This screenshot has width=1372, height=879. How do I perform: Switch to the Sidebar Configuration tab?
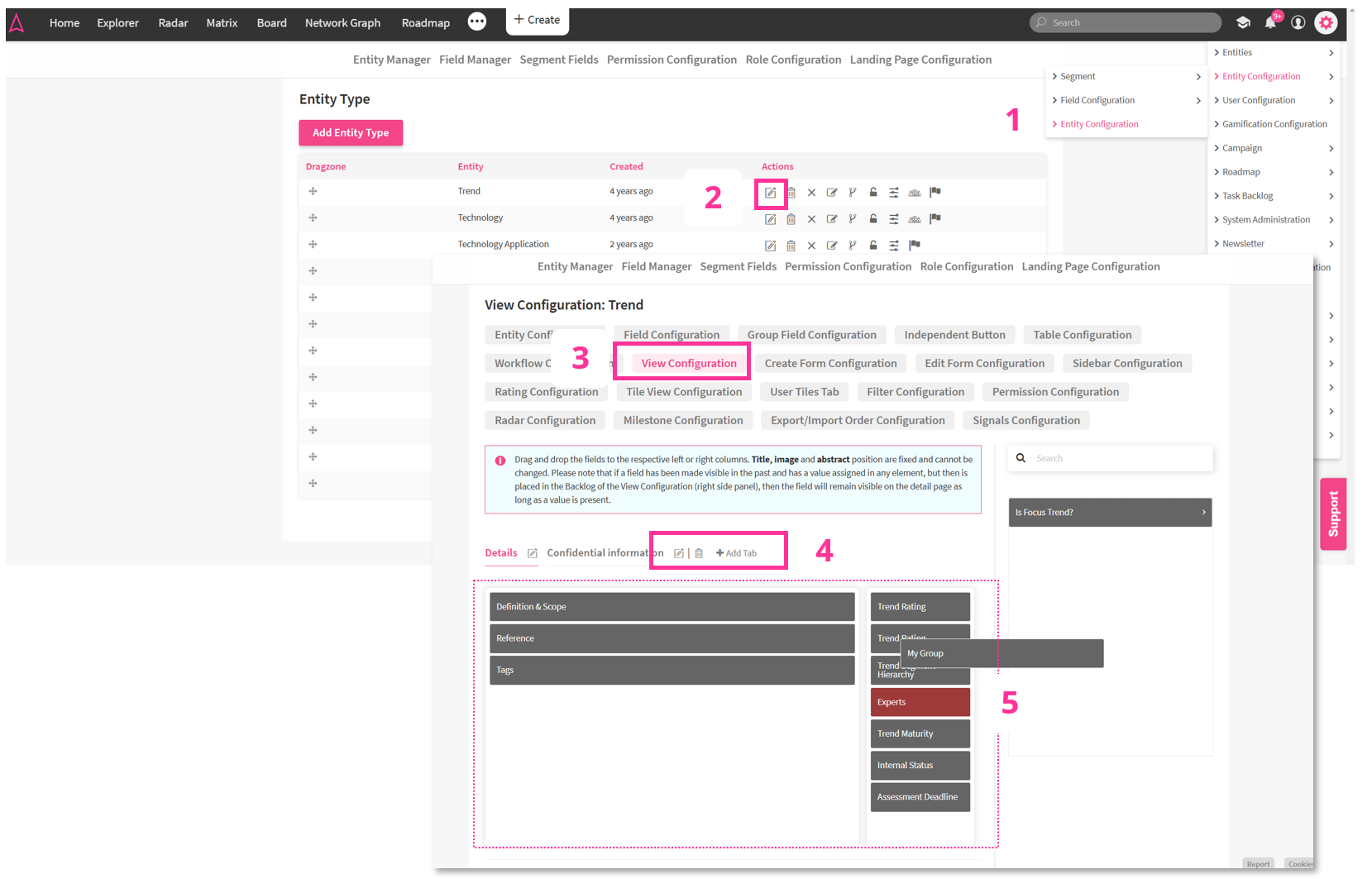(x=1126, y=363)
